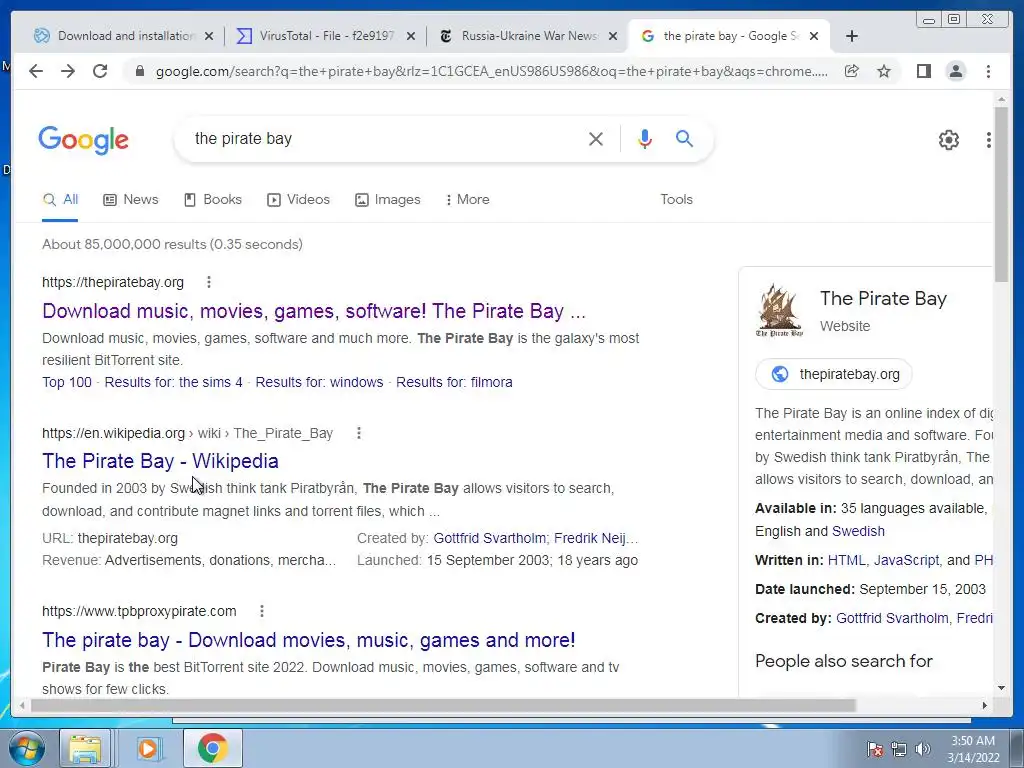The image size is (1024, 768).
Task: Start voice search with microphone icon
Action: coord(645,138)
